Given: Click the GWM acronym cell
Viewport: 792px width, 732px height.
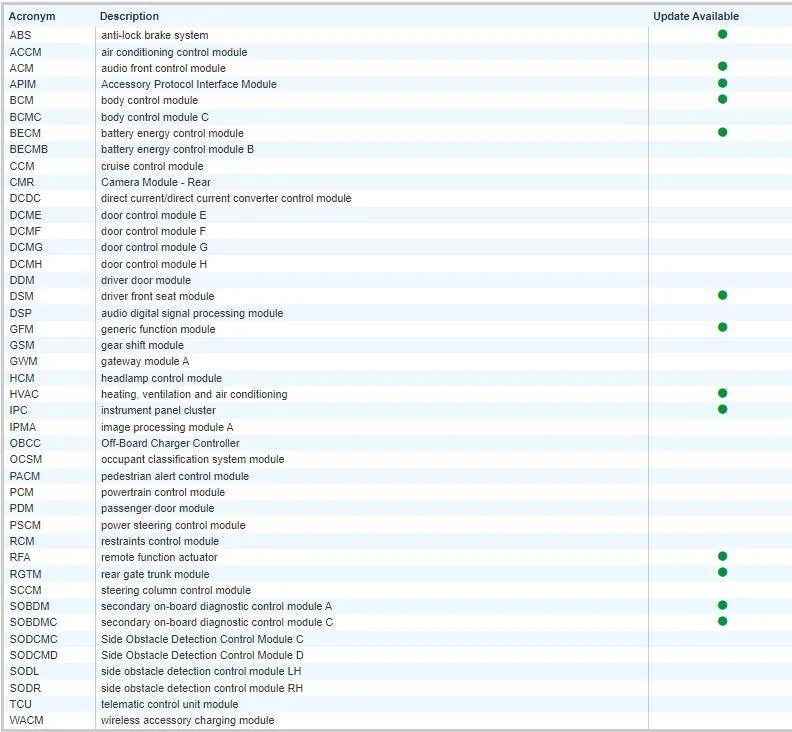Looking at the screenshot, I should tap(23, 362).
